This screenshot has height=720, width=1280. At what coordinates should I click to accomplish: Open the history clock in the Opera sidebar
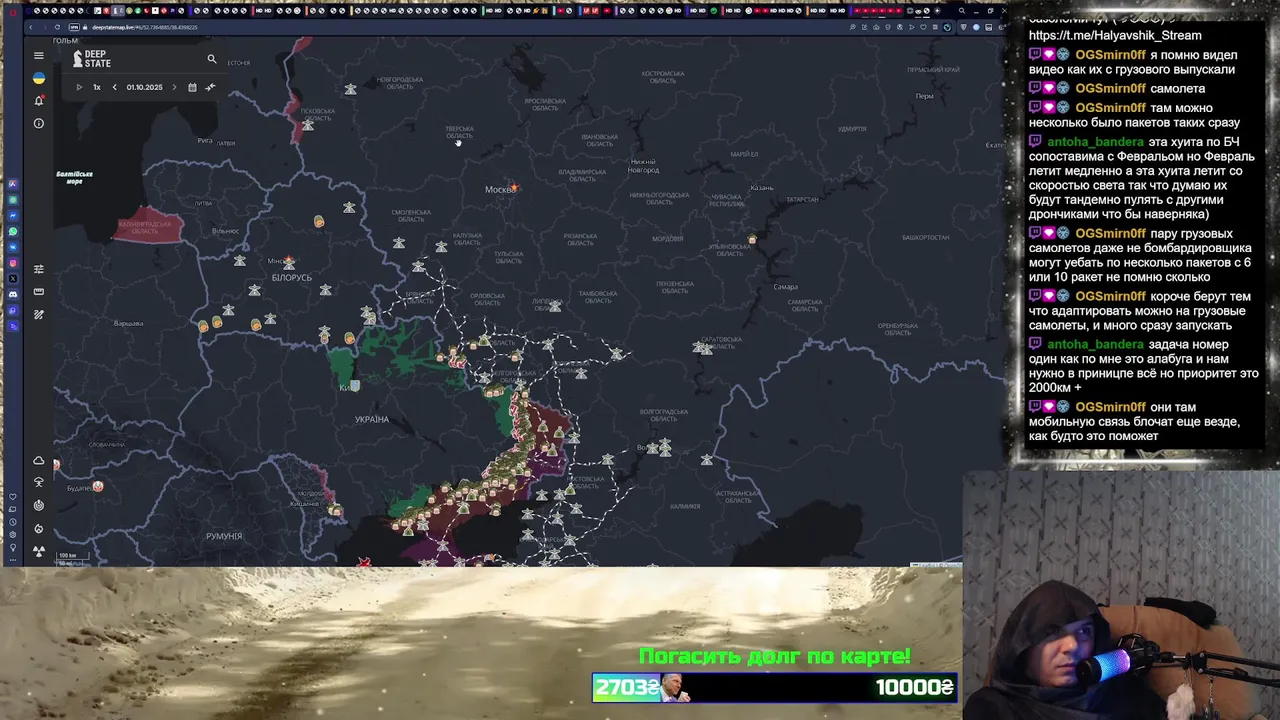[13, 522]
